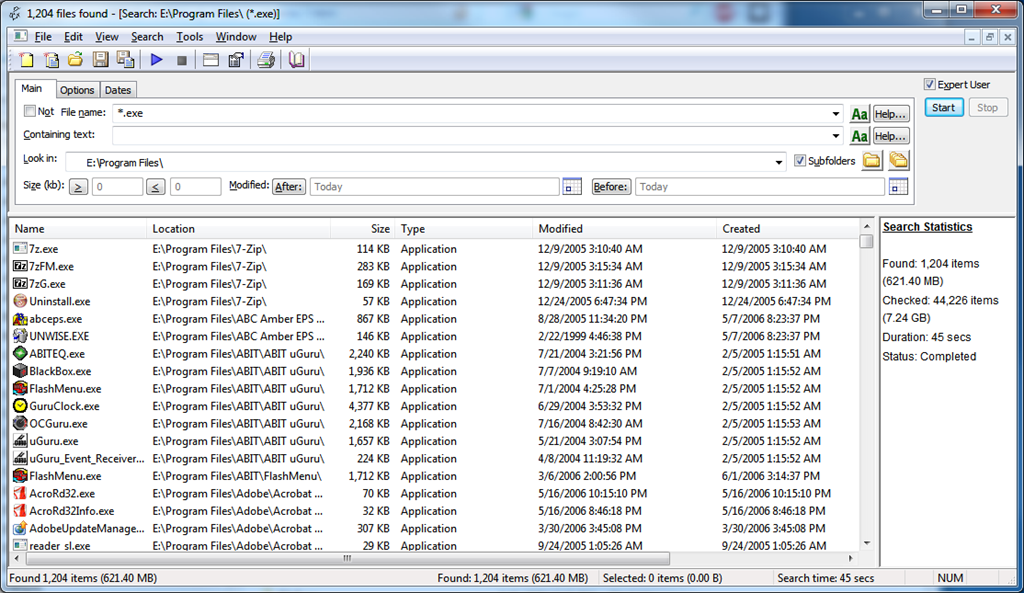Click the After date field showing Today
The width and height of the screenshot is (1024, 593).
[435, 187]
